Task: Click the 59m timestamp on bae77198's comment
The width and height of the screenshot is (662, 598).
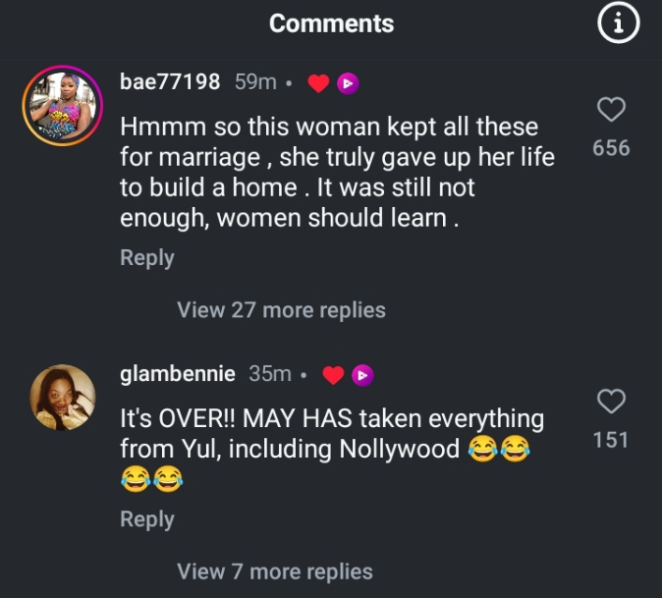Action: (x=255, y=83)
